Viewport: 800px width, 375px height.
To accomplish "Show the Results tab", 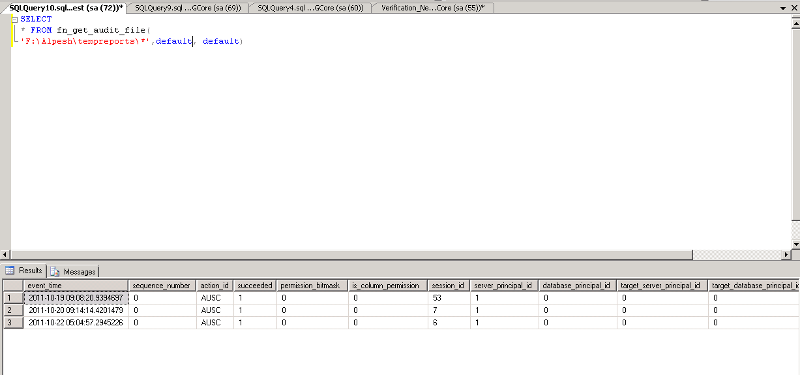I will [x=24, y=270].
